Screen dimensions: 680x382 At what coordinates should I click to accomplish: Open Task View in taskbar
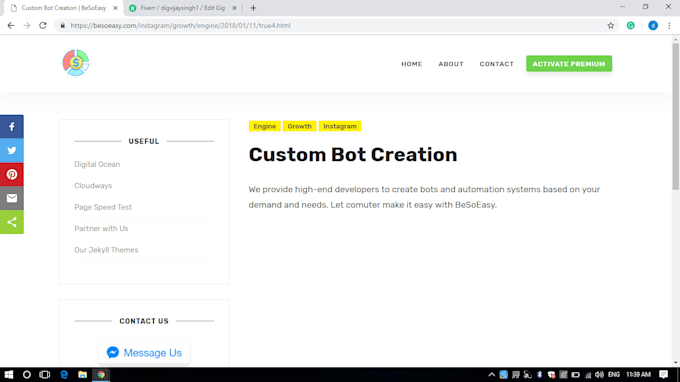pos(45,375)
